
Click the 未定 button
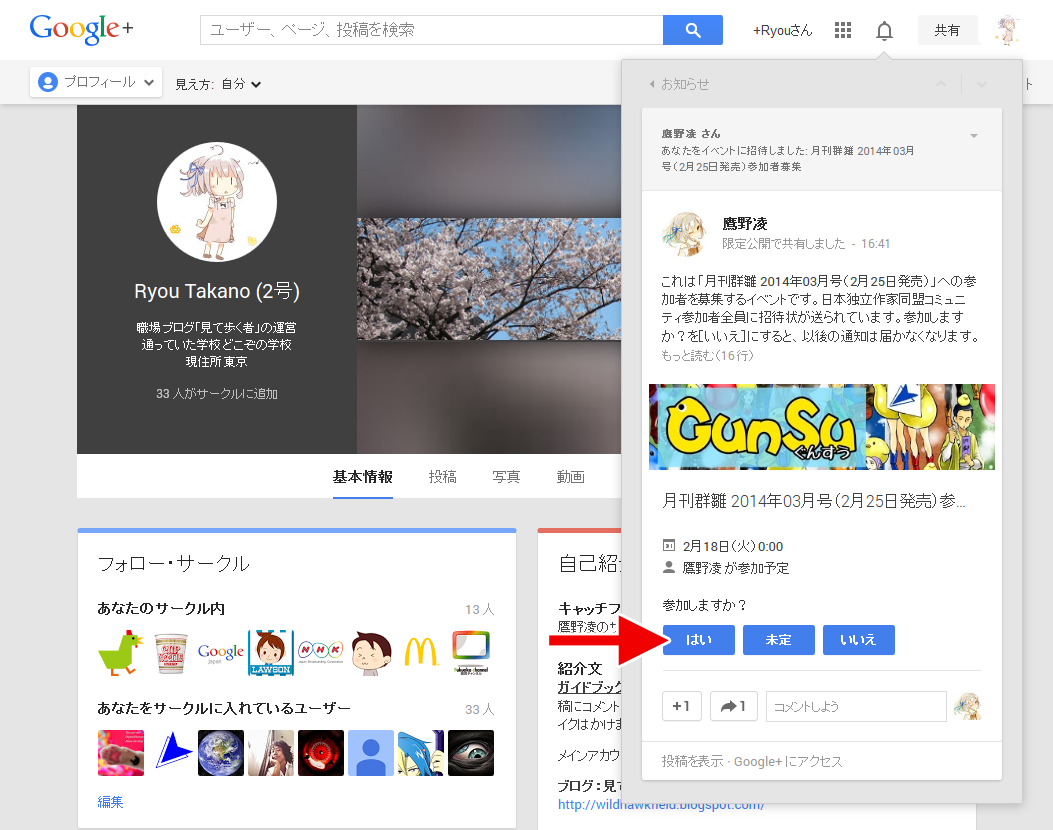[x=778, y=640]
